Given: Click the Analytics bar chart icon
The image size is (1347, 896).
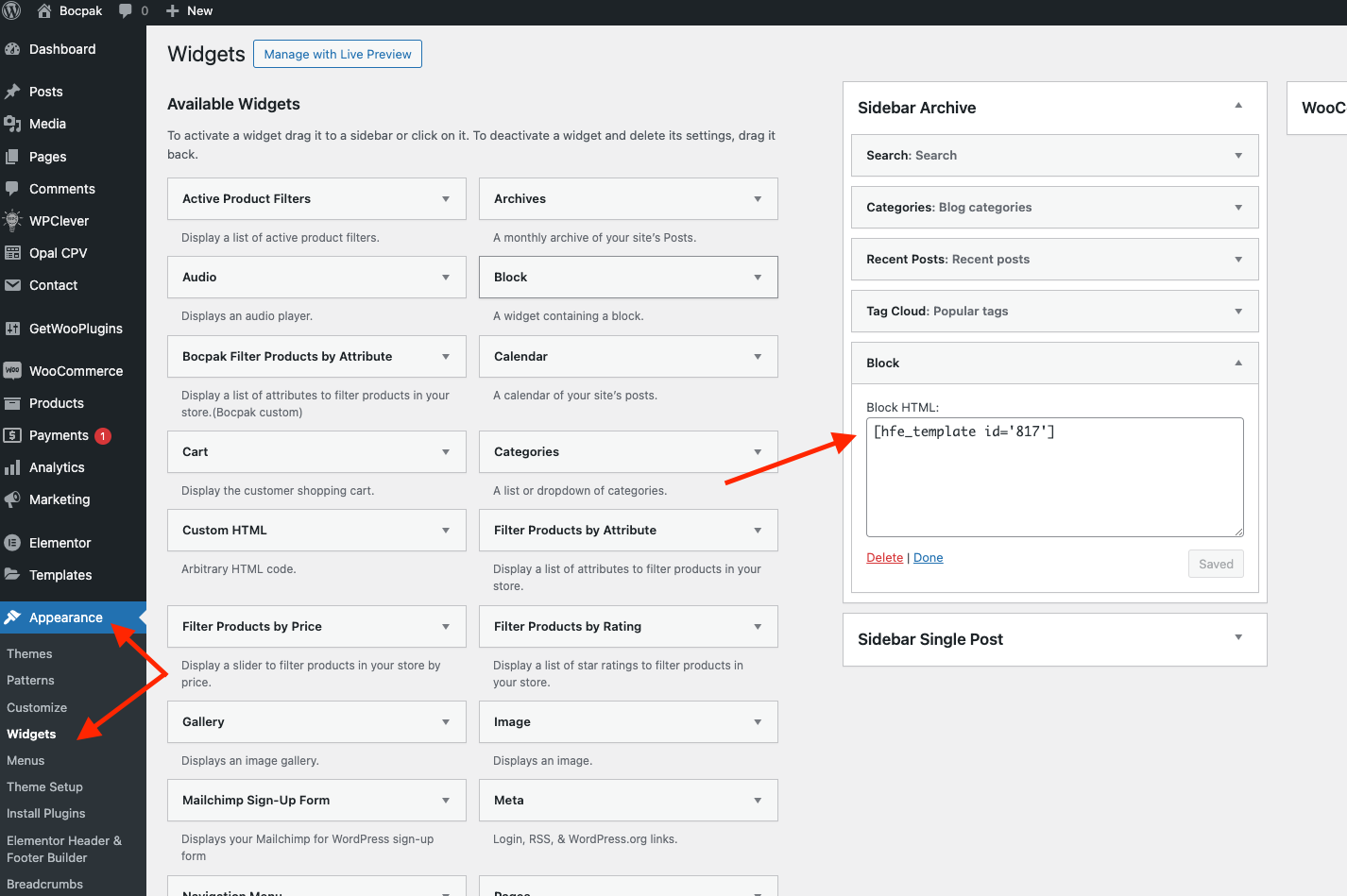Looking at the screenshot, I should [12, 467].
